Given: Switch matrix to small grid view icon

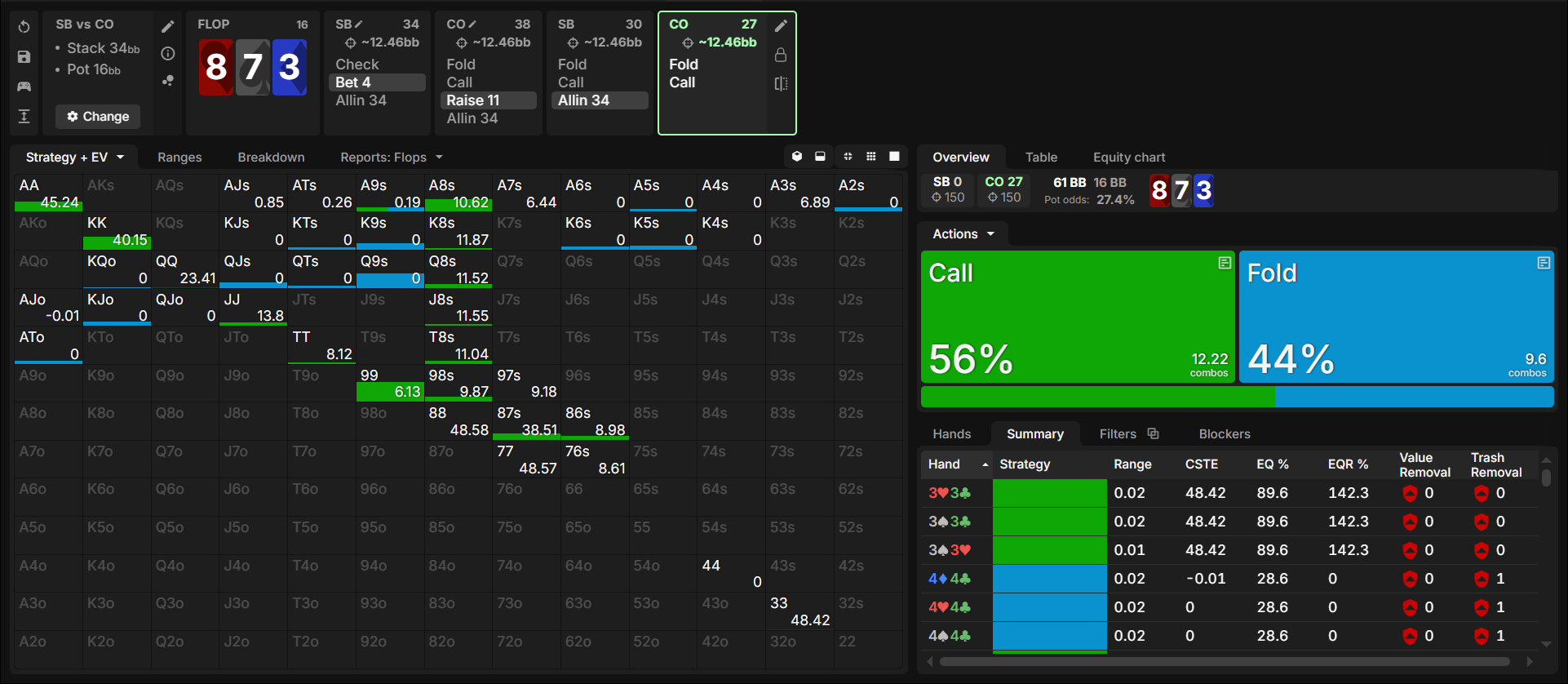Looking at the screenshot, I should pyautogui.click(x=871, y=157).
